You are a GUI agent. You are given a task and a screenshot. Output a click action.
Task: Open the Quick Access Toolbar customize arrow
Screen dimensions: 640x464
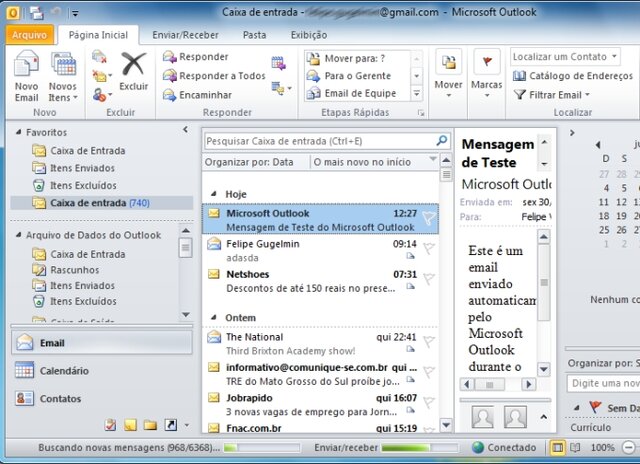tap(75, 14)
